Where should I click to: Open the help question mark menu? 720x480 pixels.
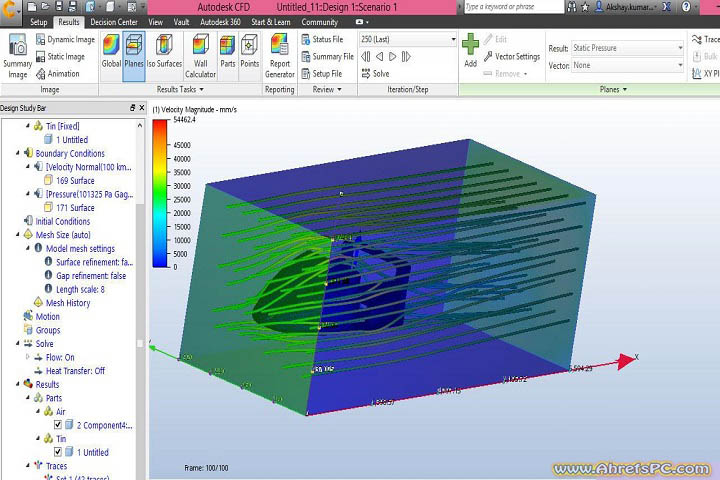tap(686, 7)
